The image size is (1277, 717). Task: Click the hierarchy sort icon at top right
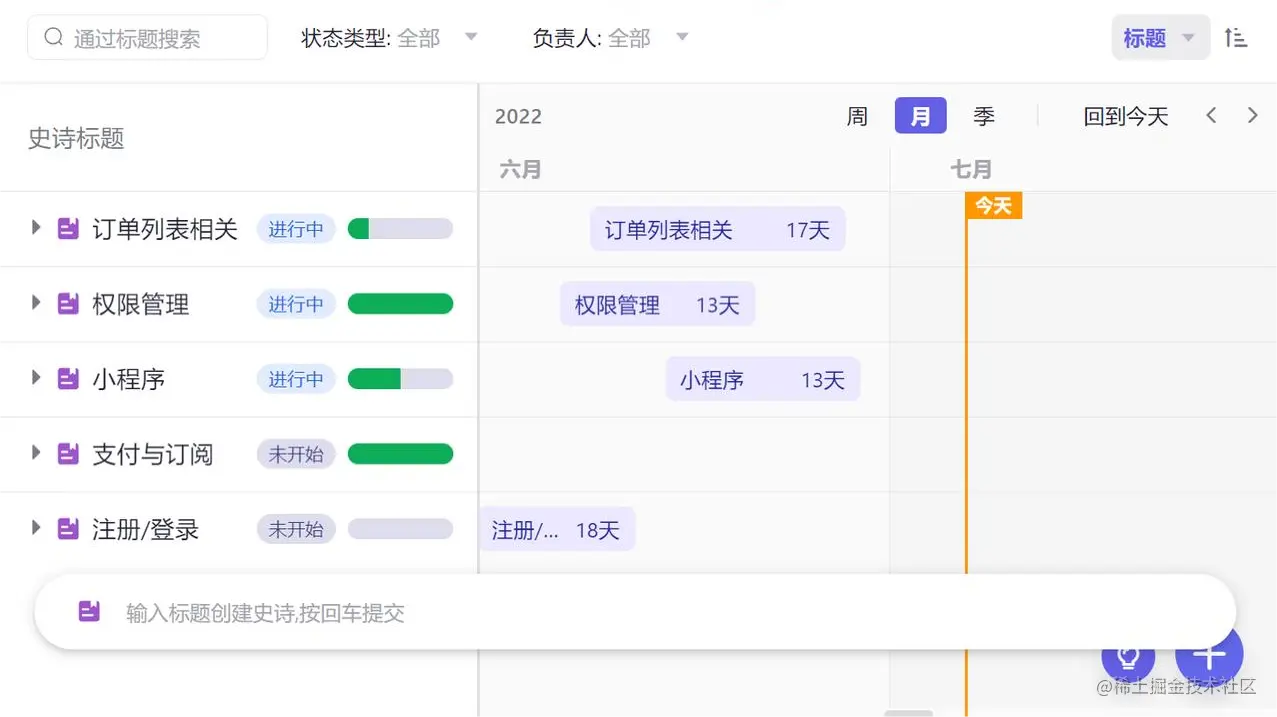tap(1236, 37)
